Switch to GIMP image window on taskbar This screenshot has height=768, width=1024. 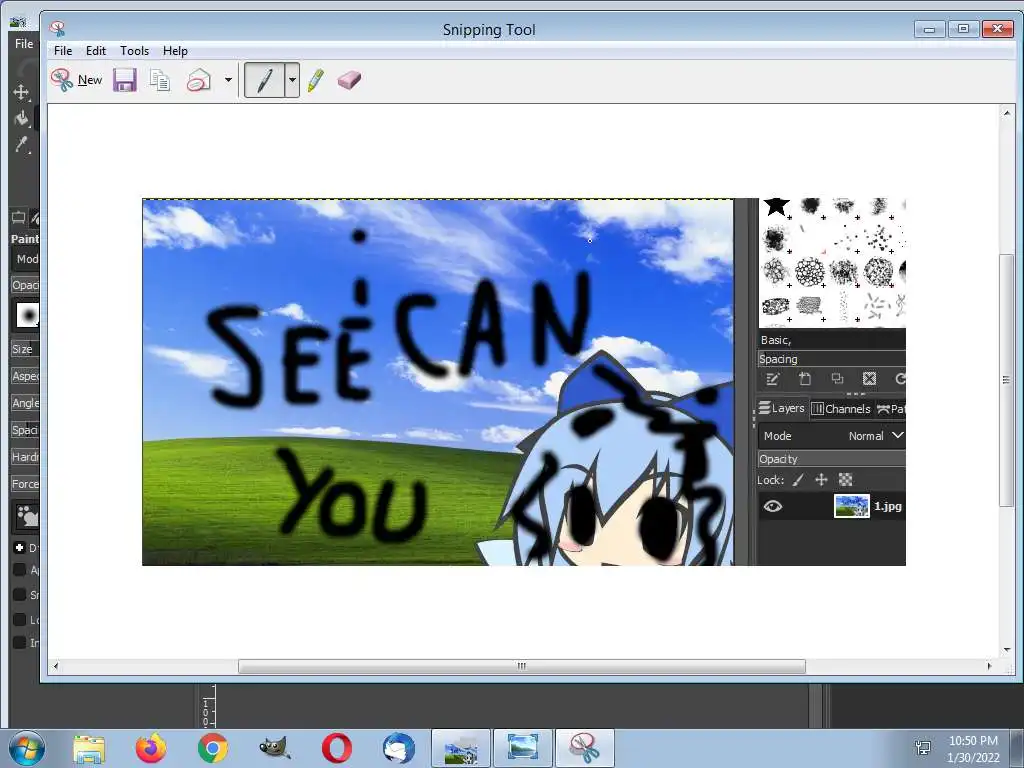click(x=461, y=748)
